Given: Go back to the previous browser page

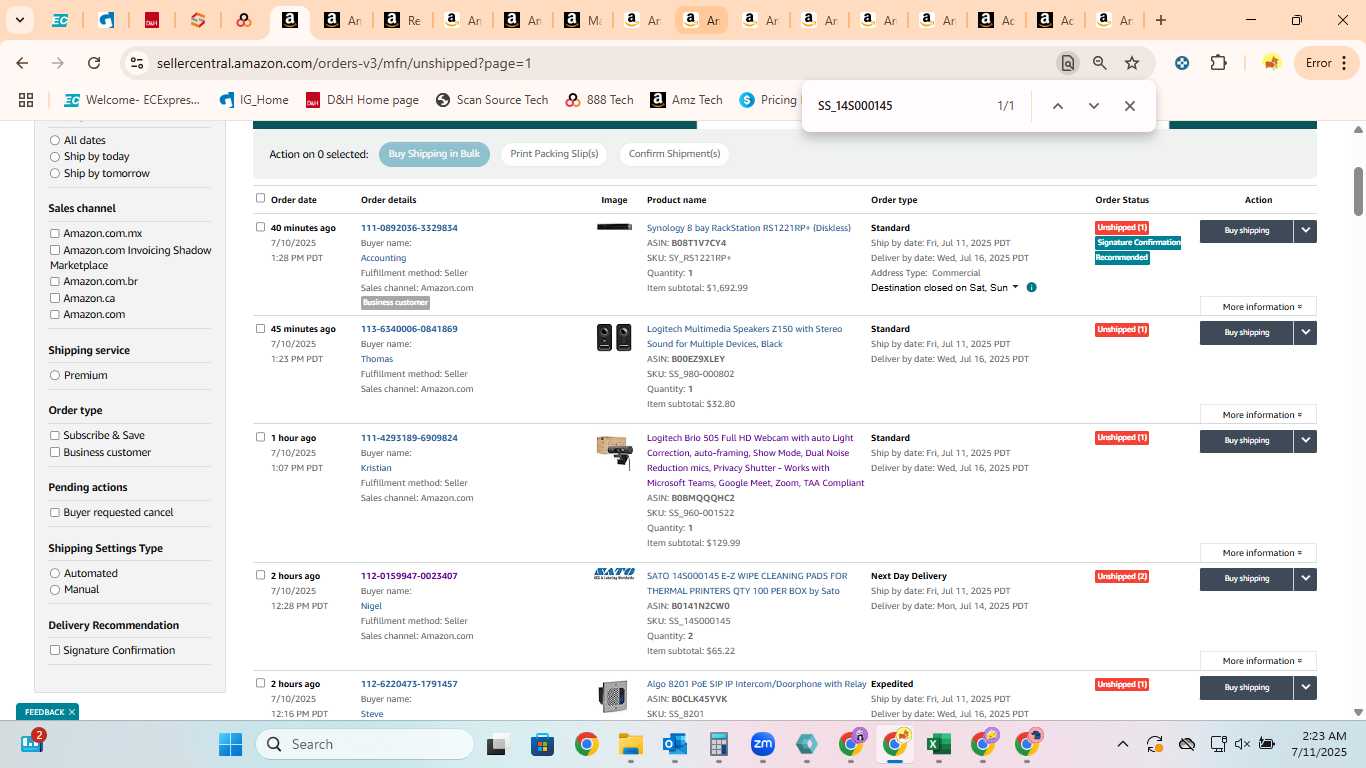Looking at the screenshot, I should [x=22, y=63].
